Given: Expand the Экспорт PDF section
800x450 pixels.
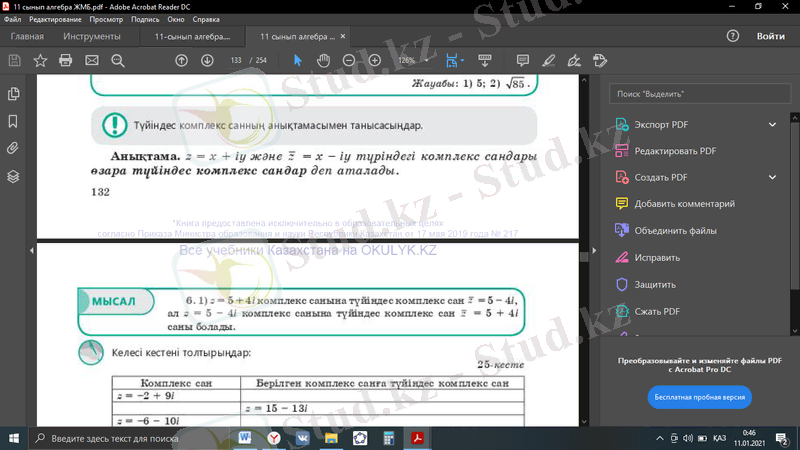Looking at the screenshot, I should point(772,125).
